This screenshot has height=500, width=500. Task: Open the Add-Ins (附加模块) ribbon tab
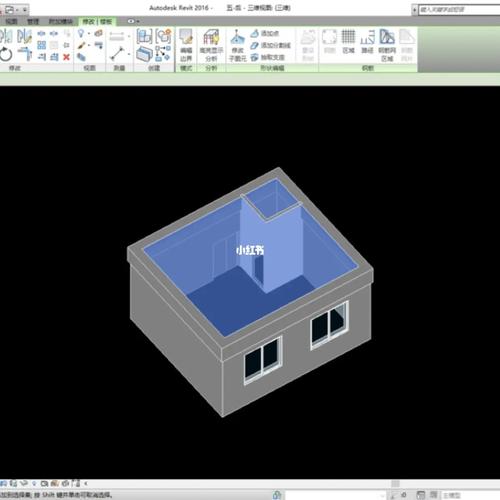click(x=61, y=22)
